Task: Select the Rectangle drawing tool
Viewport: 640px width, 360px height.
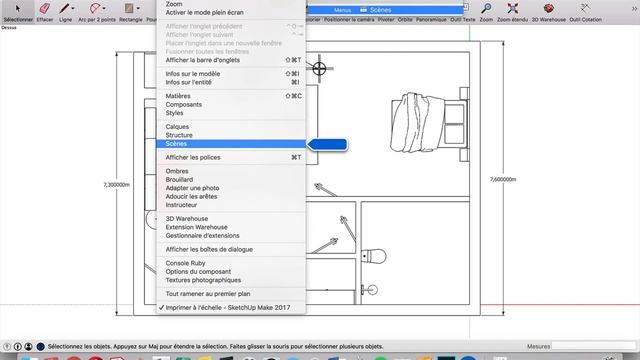Action: click(x=130, y=11)
